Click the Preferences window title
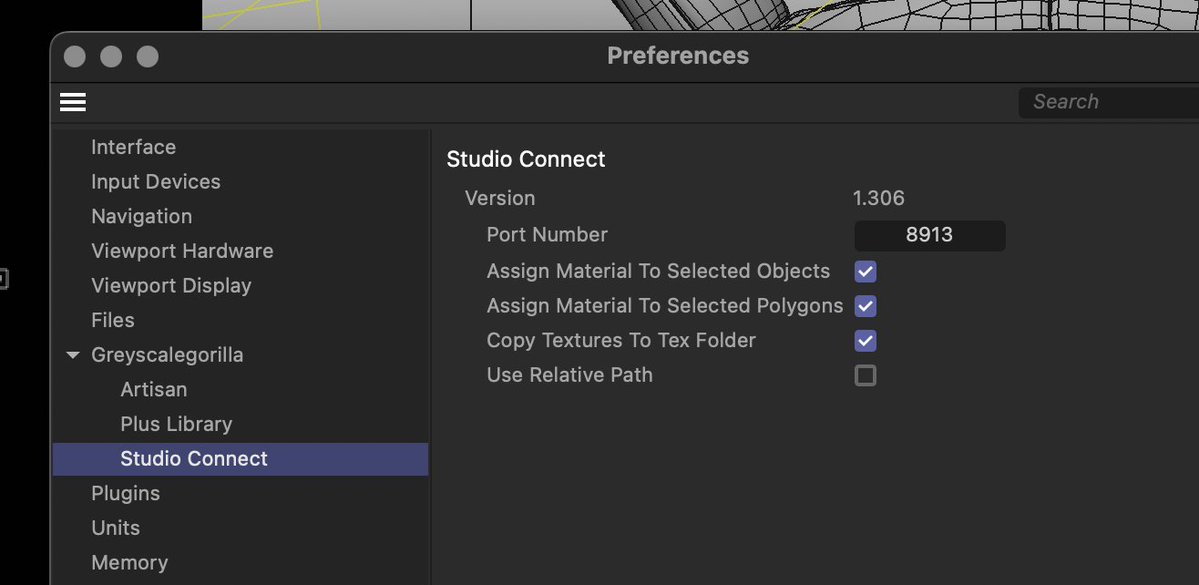The image size is (1199, 585). tap(677, 56)
